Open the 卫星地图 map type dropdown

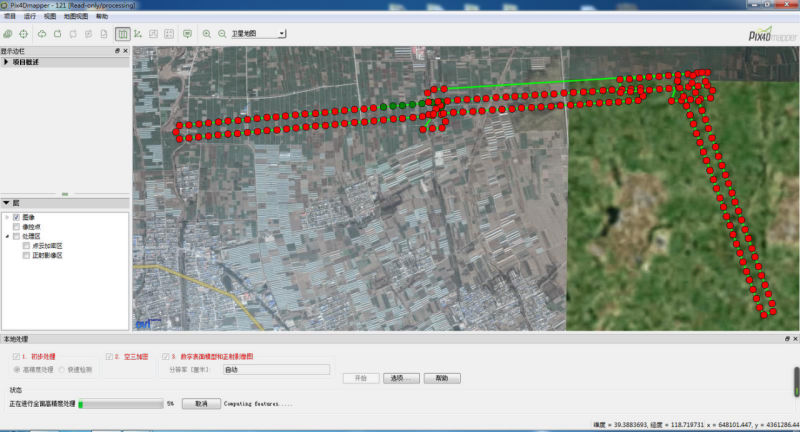click(258, 33)
